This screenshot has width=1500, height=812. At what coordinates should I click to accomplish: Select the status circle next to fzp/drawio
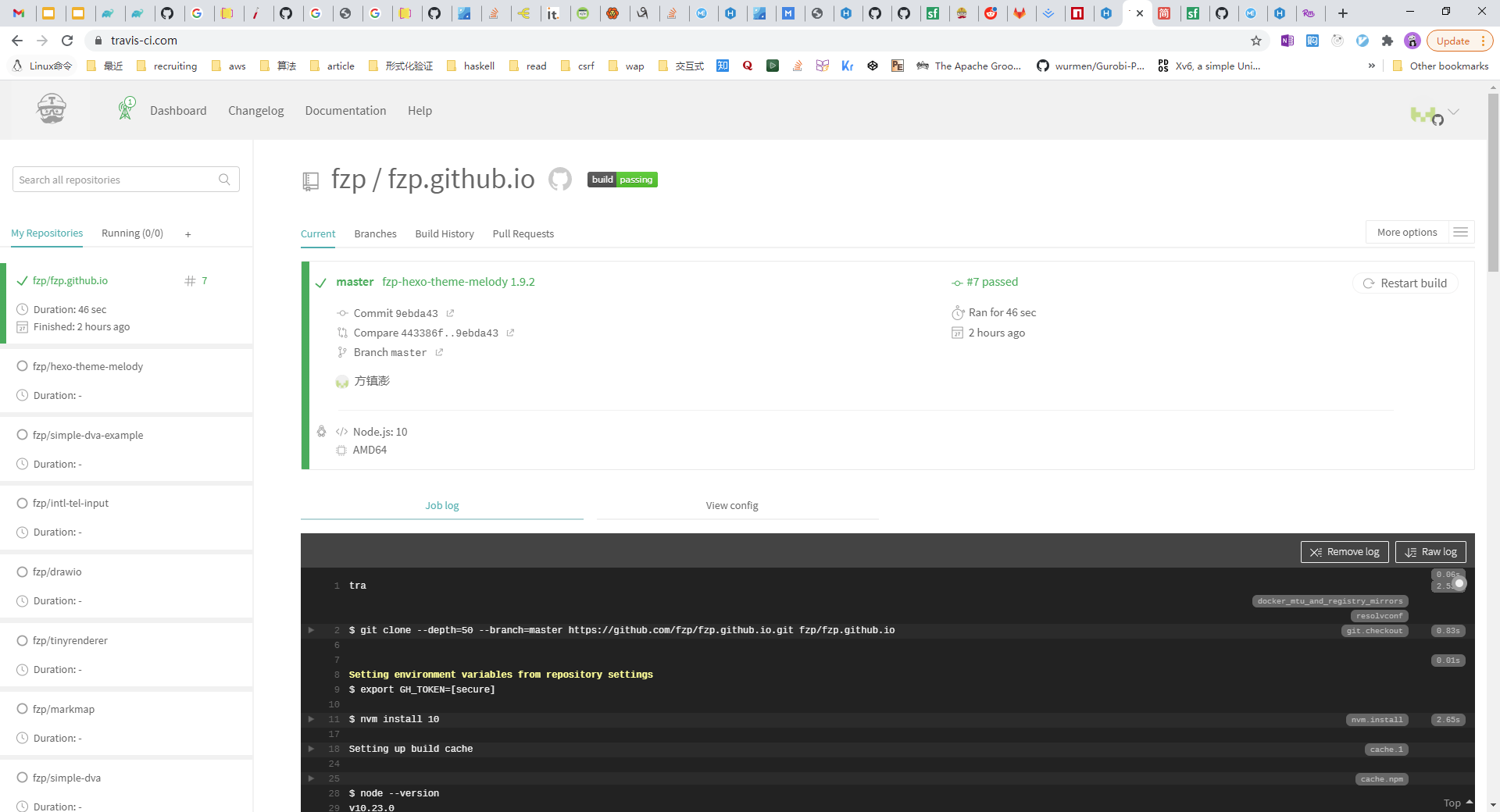point(23,572)
